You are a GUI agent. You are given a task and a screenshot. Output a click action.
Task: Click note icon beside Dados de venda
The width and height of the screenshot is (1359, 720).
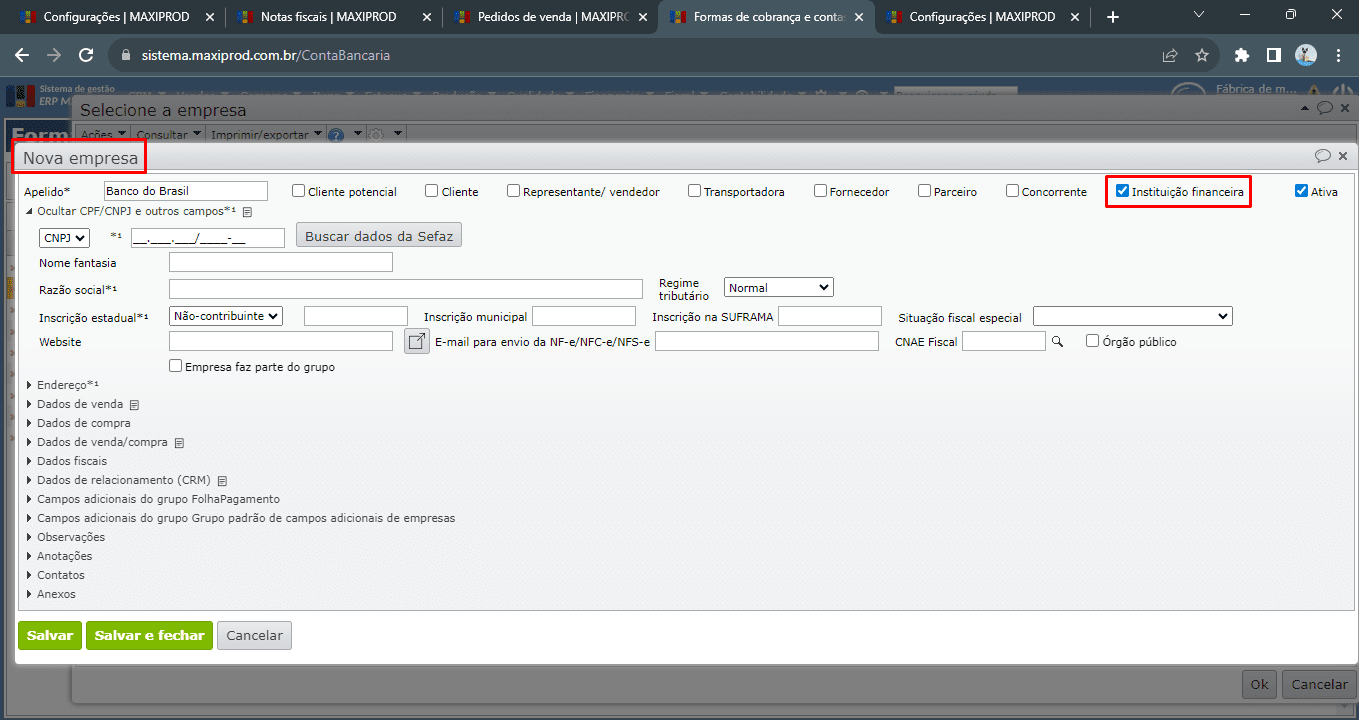(x=134, y=405)
